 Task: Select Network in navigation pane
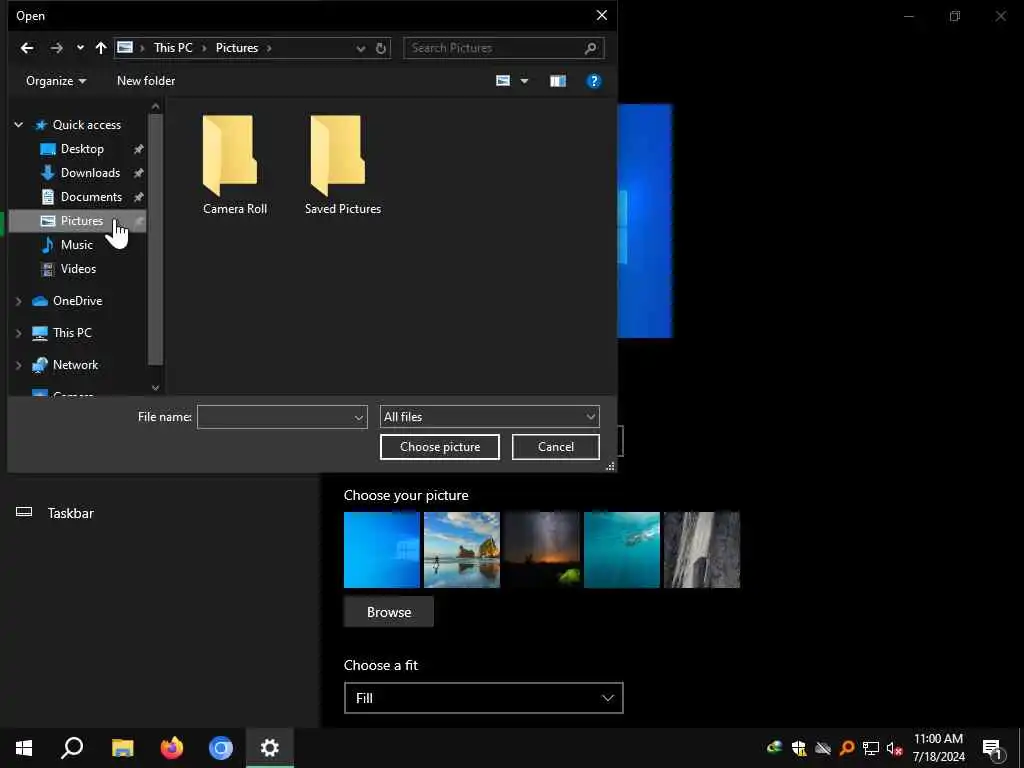click(75, 365)
